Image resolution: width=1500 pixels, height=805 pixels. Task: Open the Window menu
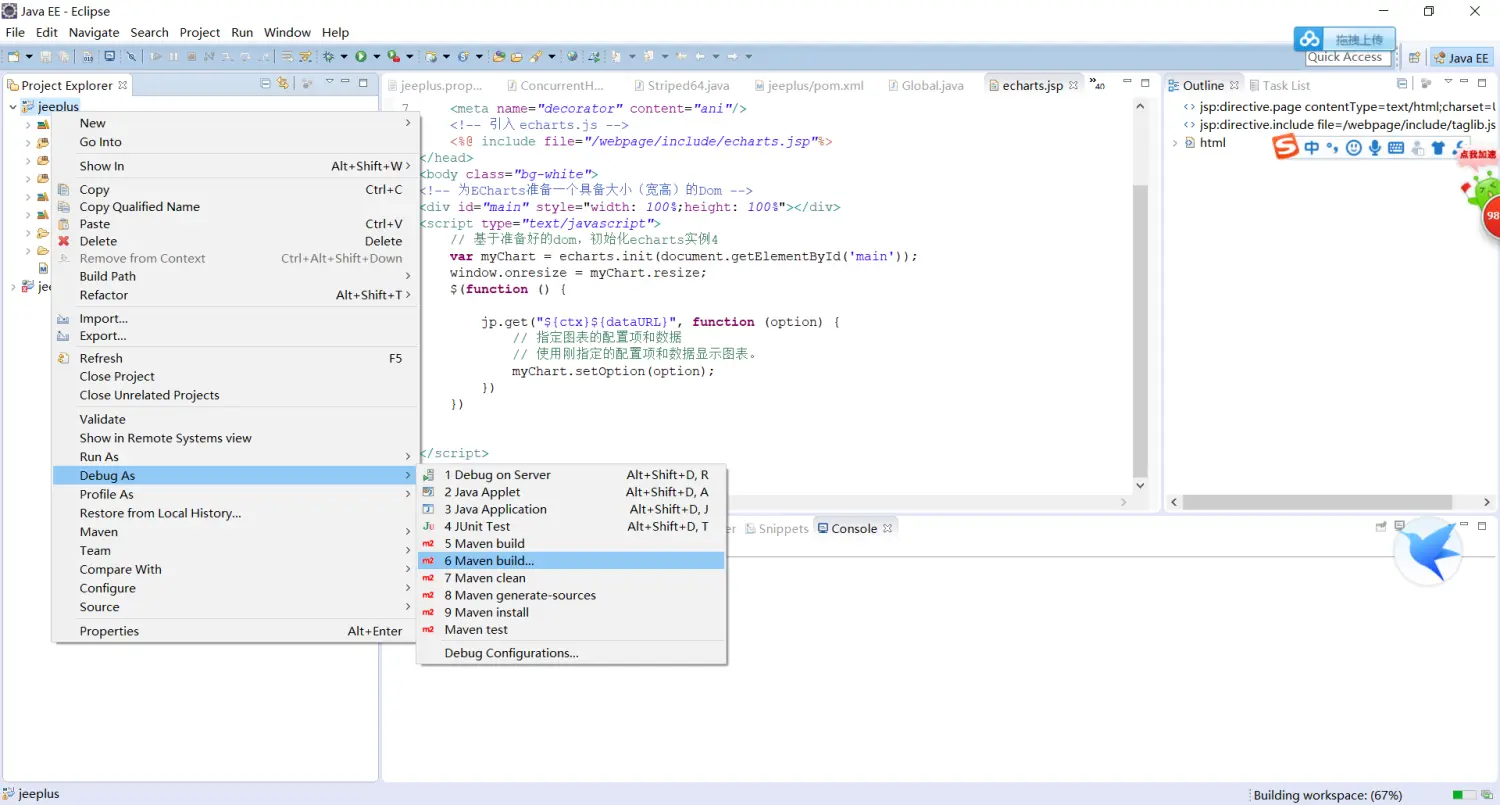coord(287,32)
